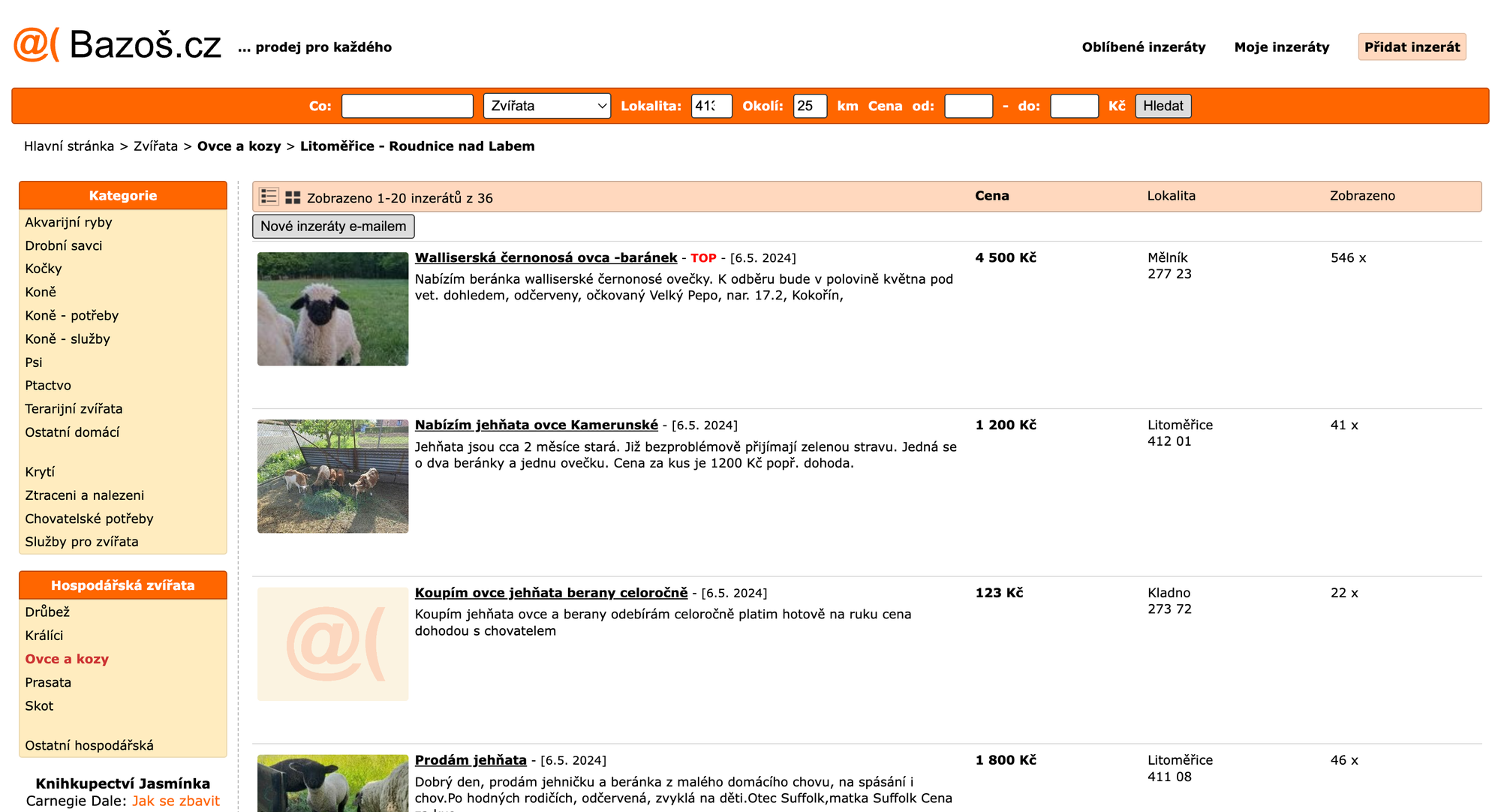Open the Walliserská černonosá ovce listing title
1501x812 pixels.
546,257
